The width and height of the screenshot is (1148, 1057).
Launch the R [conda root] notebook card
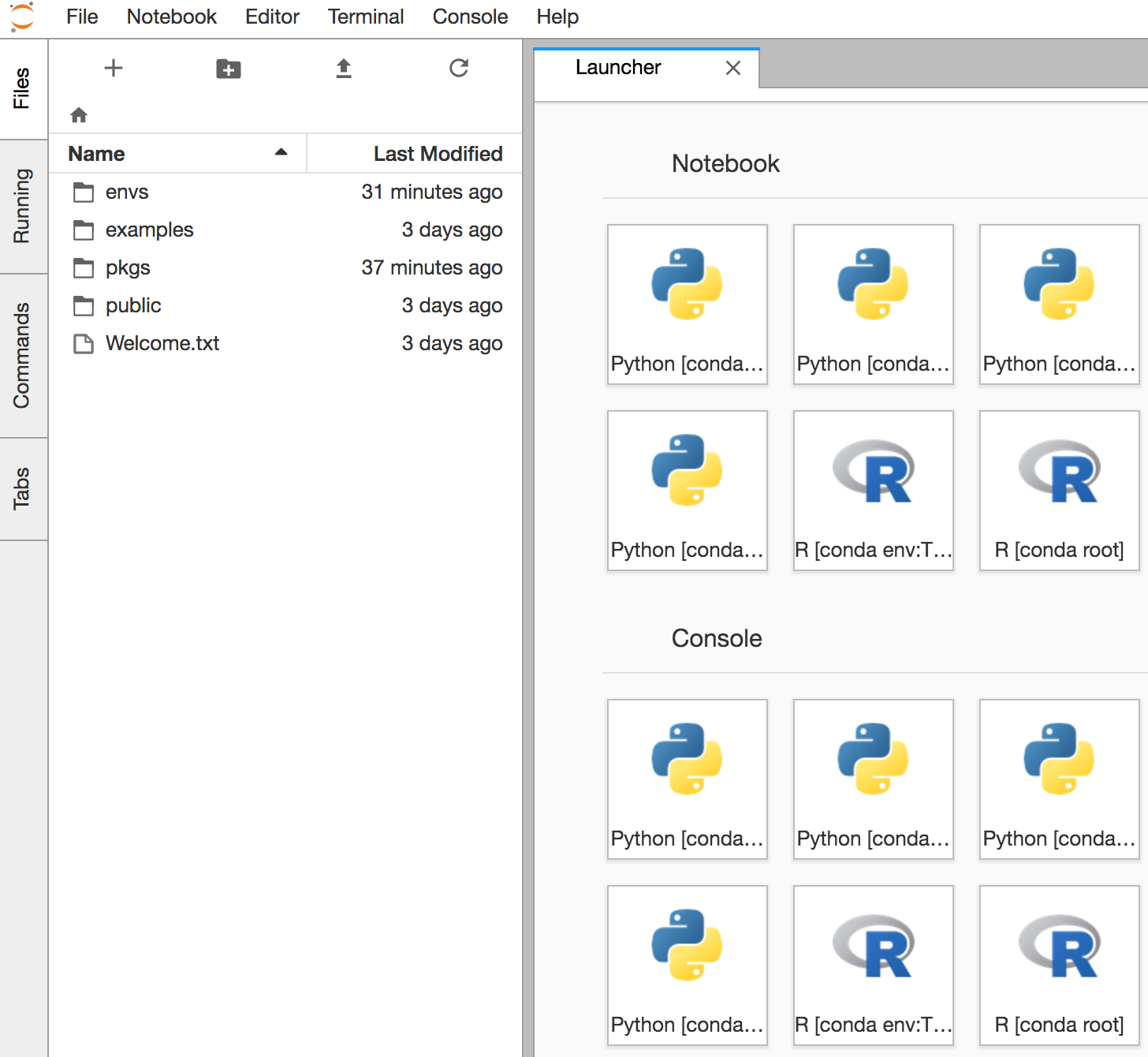pos(1060,491)
